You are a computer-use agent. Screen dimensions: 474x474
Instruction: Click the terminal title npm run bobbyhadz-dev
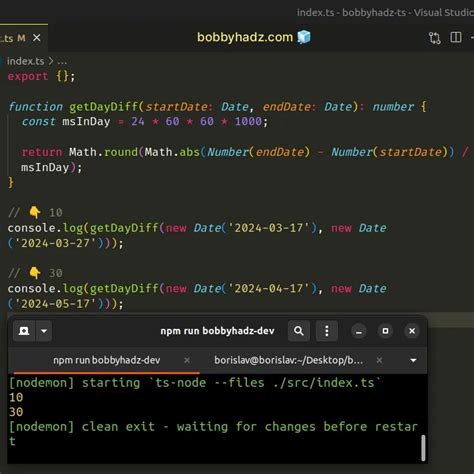(x=217, y=331)
